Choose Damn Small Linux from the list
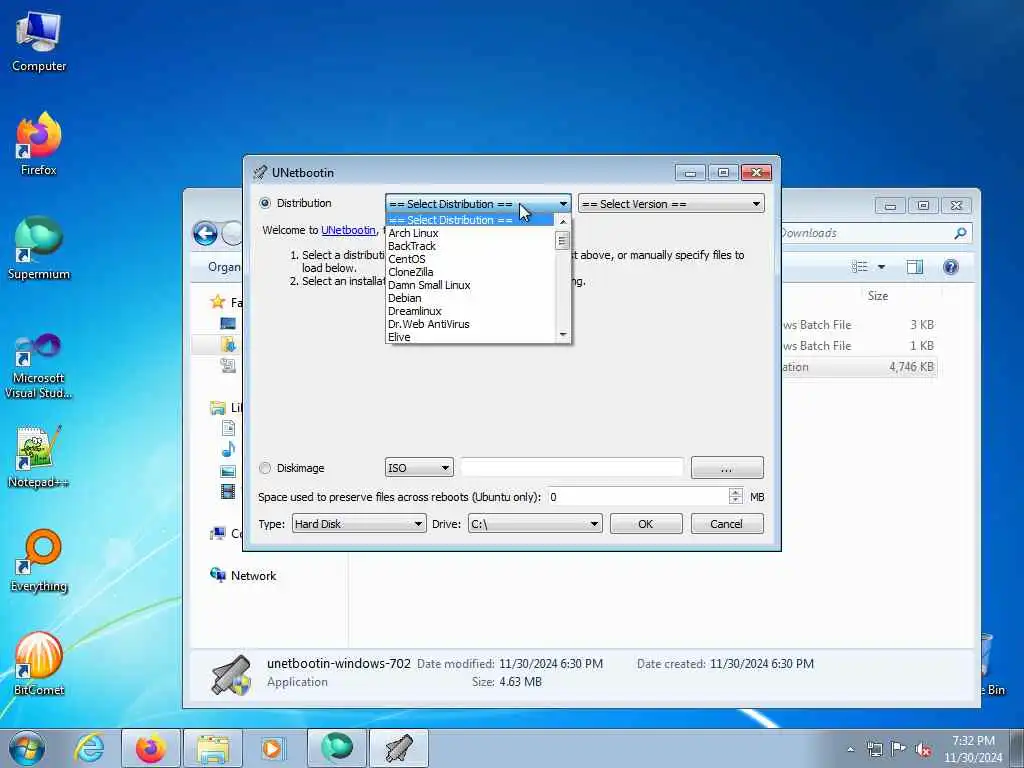The width and height of the screenshot is (1024, 768). point(470,285)
